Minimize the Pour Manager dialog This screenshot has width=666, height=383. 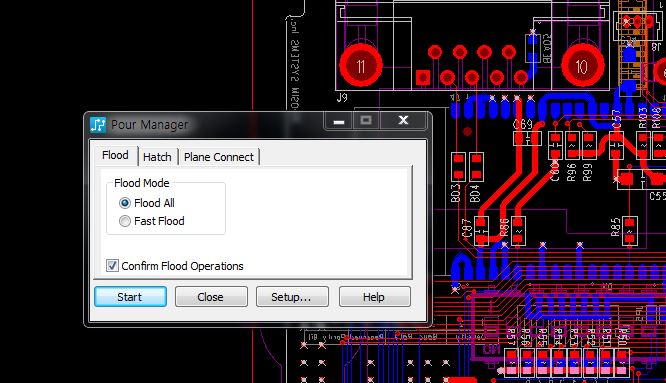pos(339,121)
